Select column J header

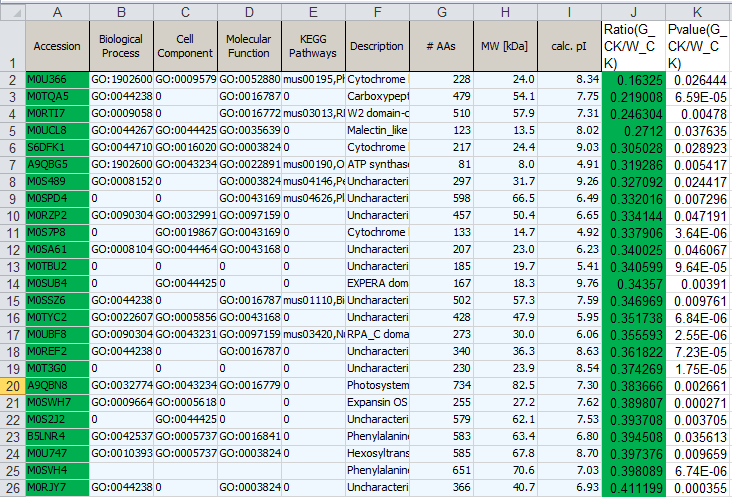point(633,13)
